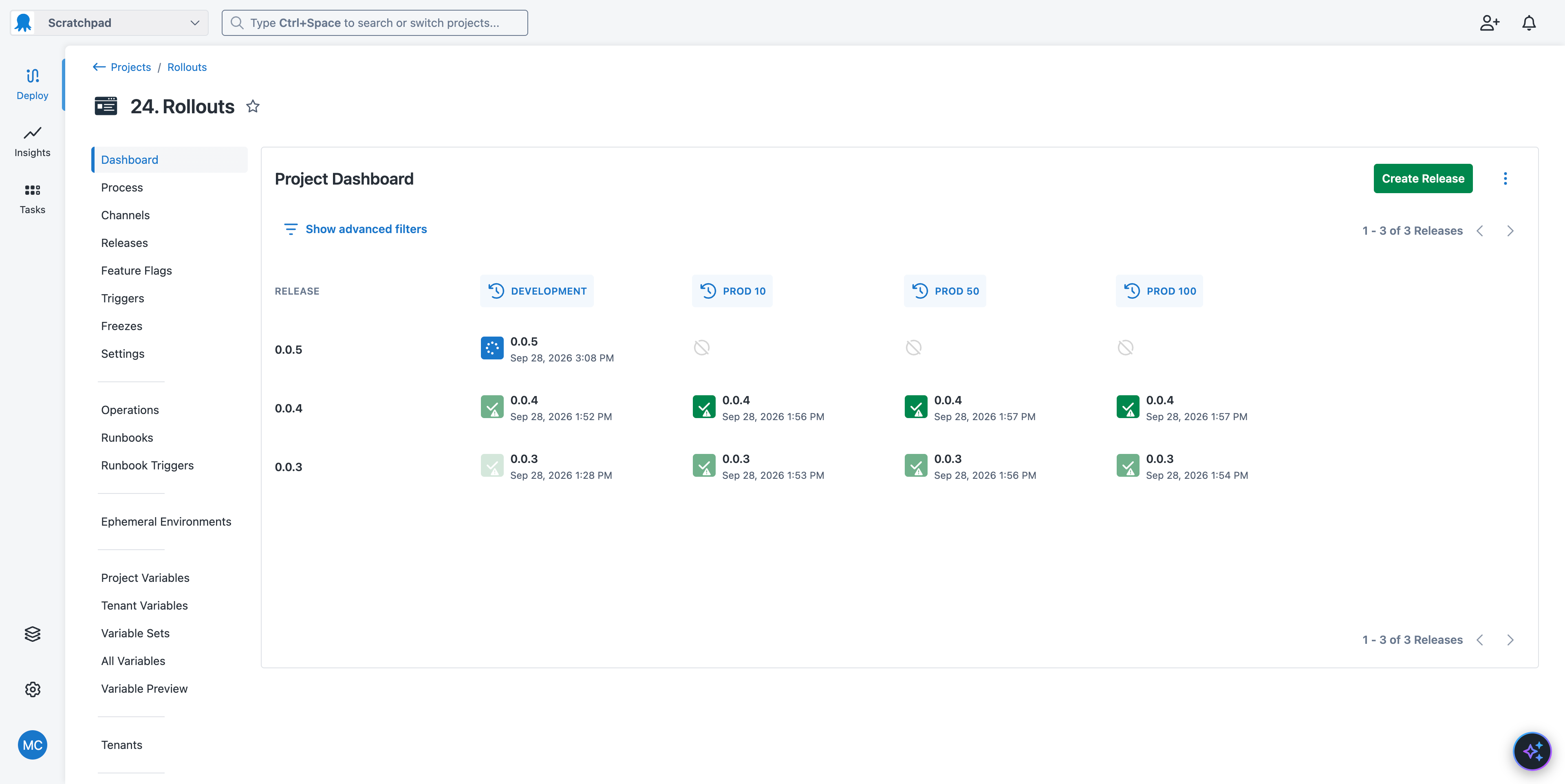
Task: Click the Development environment header
Action: point(536,291)
